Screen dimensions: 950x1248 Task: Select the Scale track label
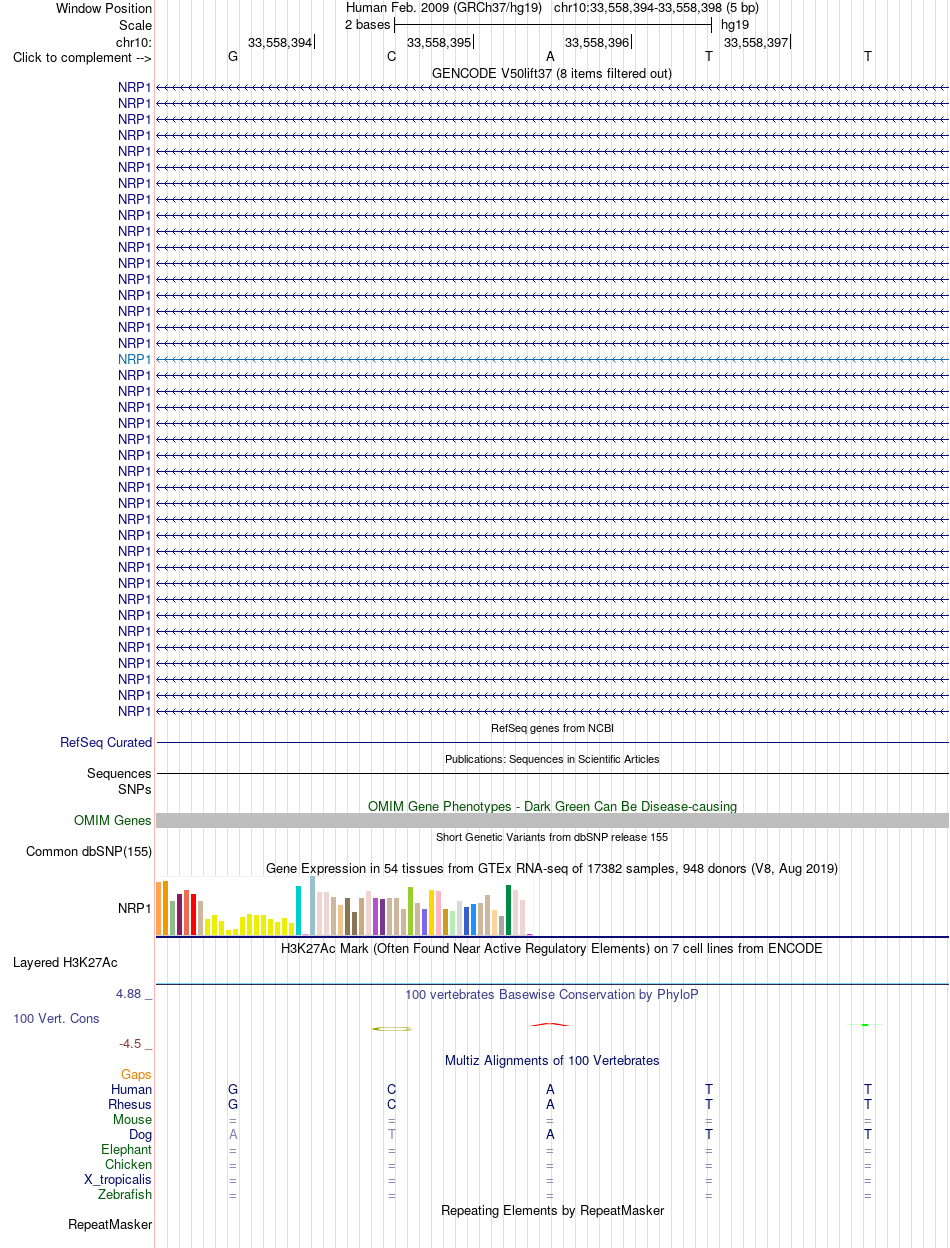135,25
